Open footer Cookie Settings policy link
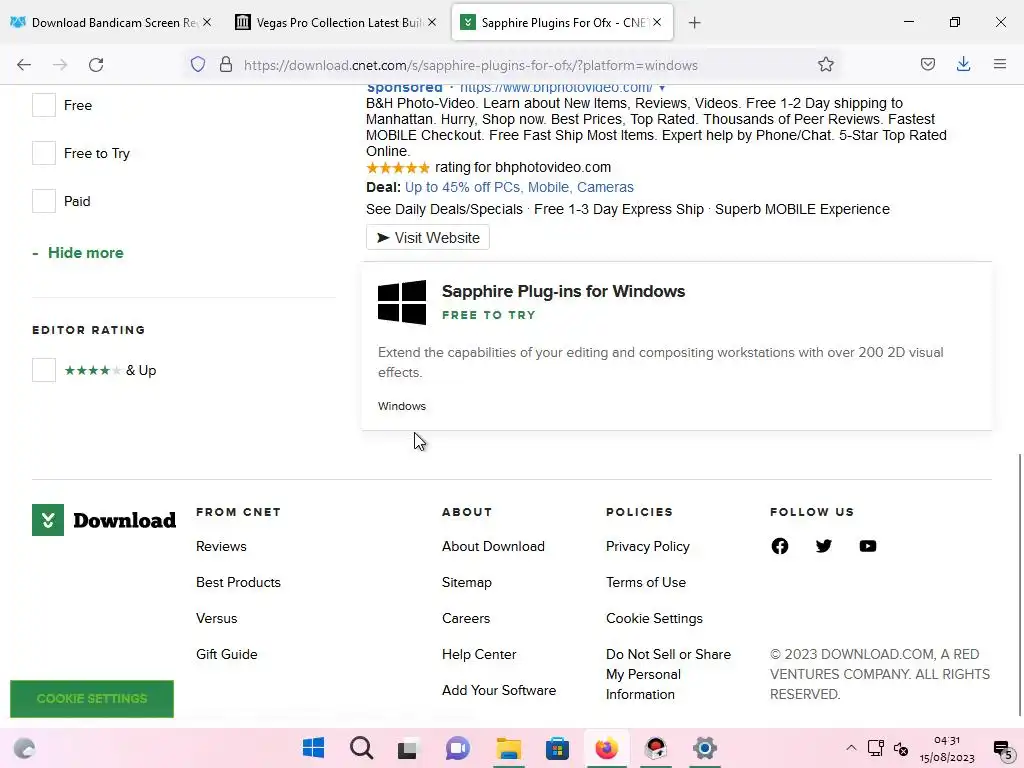 pos(654,618)
